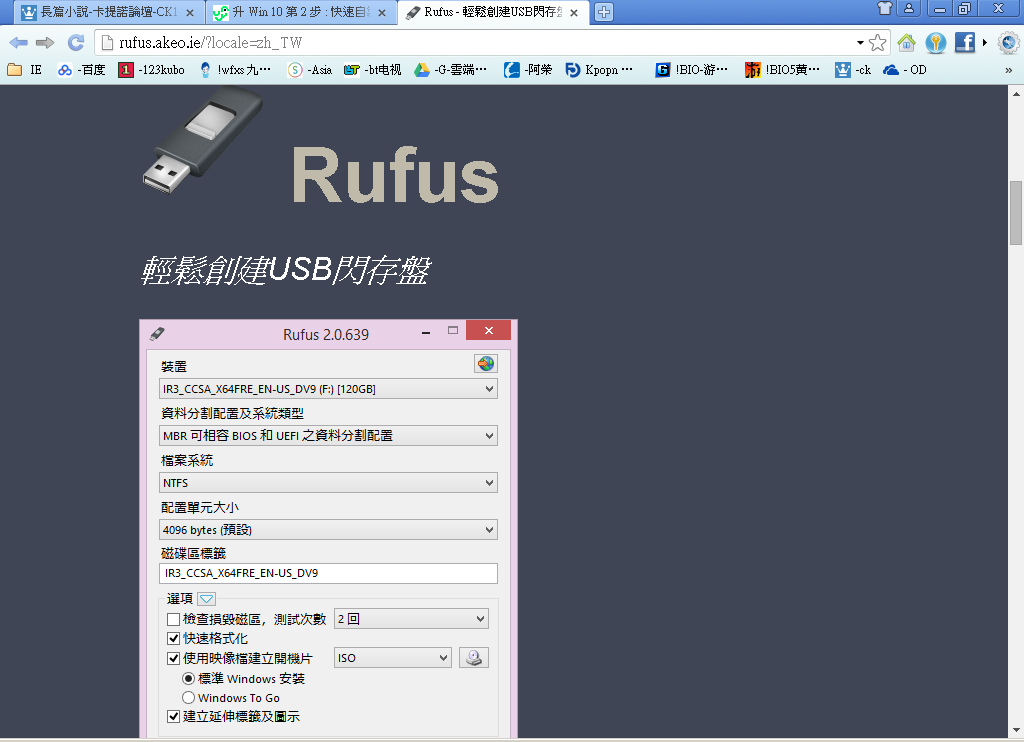Open browser settings gear icon
1024x742 pixels.
click(1008, 43)
